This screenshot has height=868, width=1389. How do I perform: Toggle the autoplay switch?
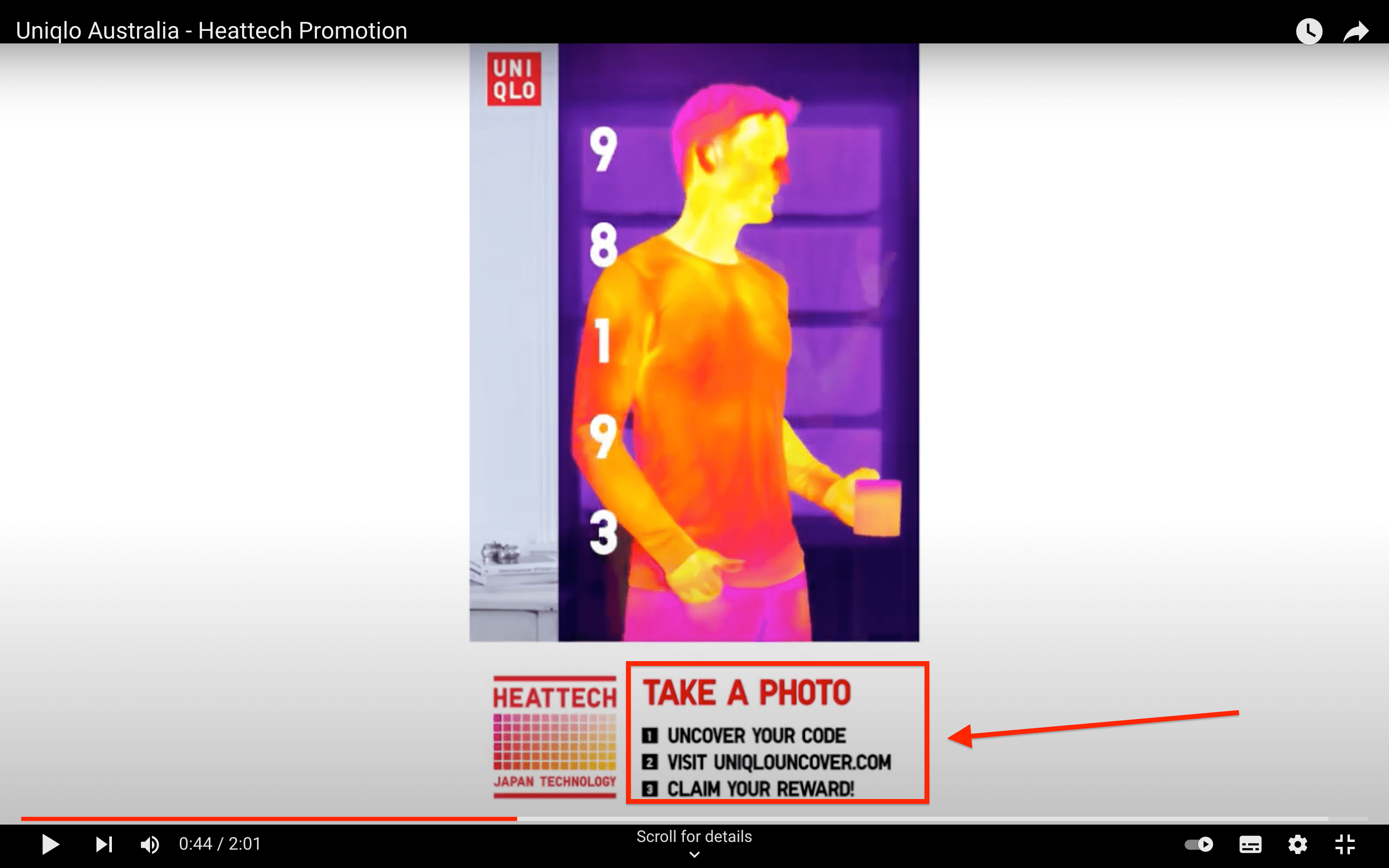point(1199,844)
